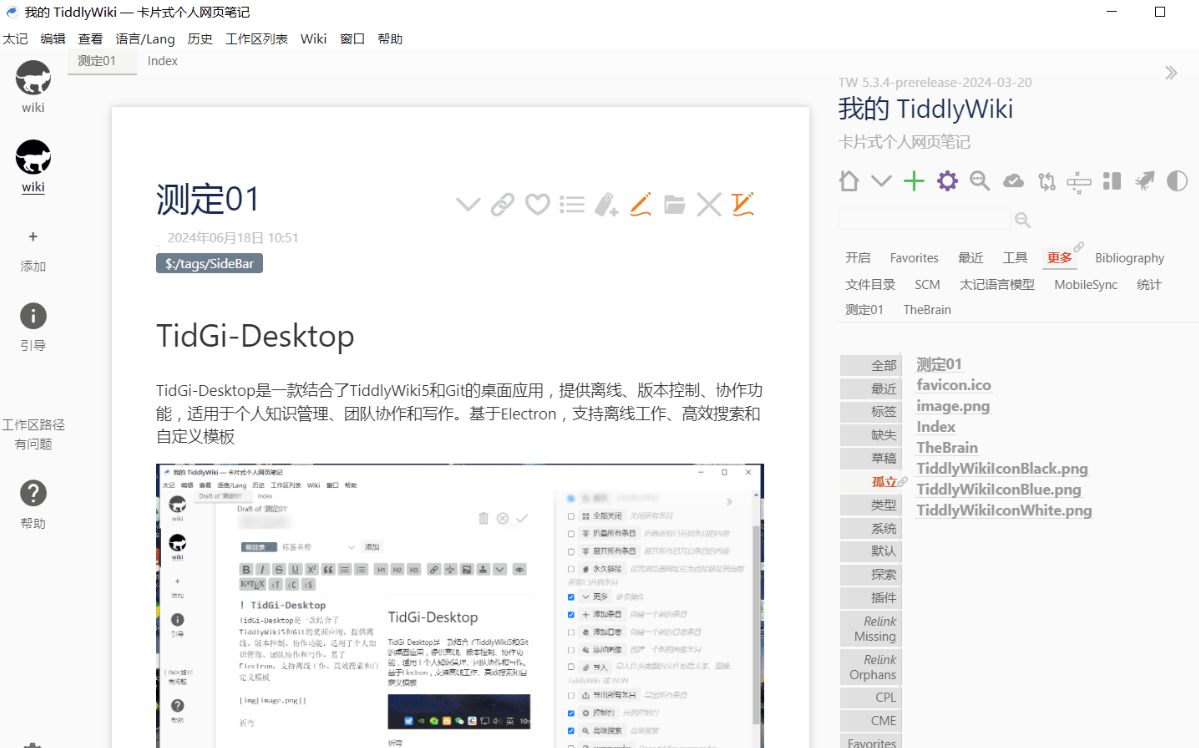The width and height of the screenshot is (1199, 748).
Task: Click the fold-all tiddlers icon
Action: coord(1079,182)
